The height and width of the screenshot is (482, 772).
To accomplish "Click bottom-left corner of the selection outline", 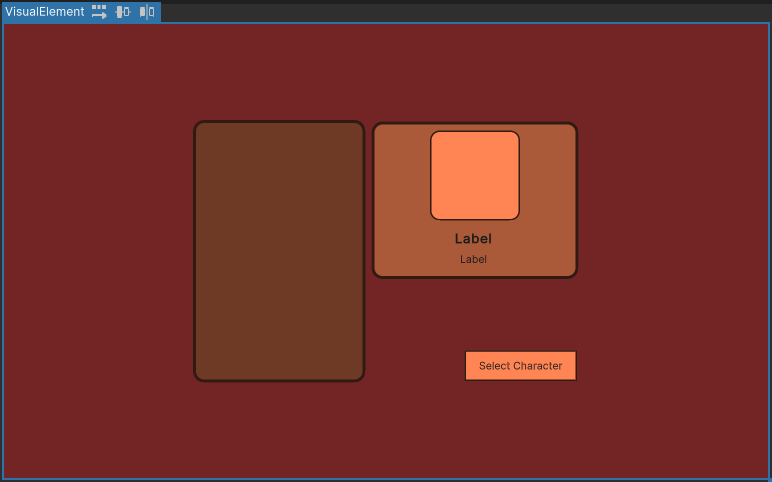I will (3, 479).
